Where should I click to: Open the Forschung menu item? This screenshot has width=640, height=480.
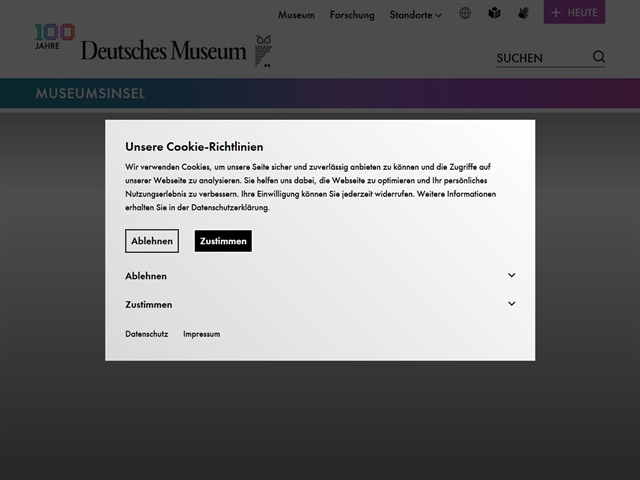pos(352,15)
